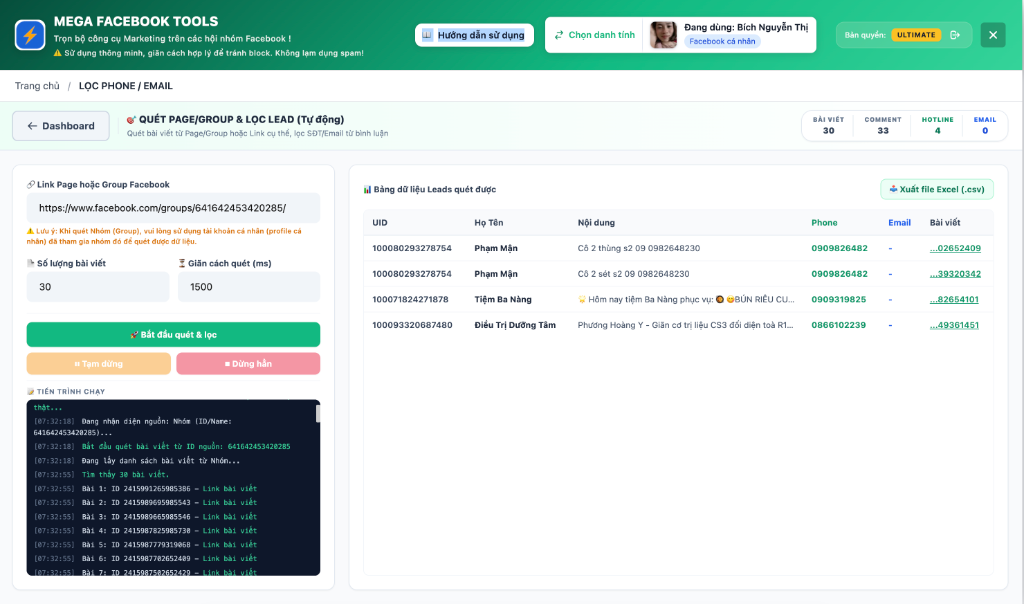Open Link bài viết for Bài 6
This screenshot has width=1024, height=604.
(x=230, y=559)
